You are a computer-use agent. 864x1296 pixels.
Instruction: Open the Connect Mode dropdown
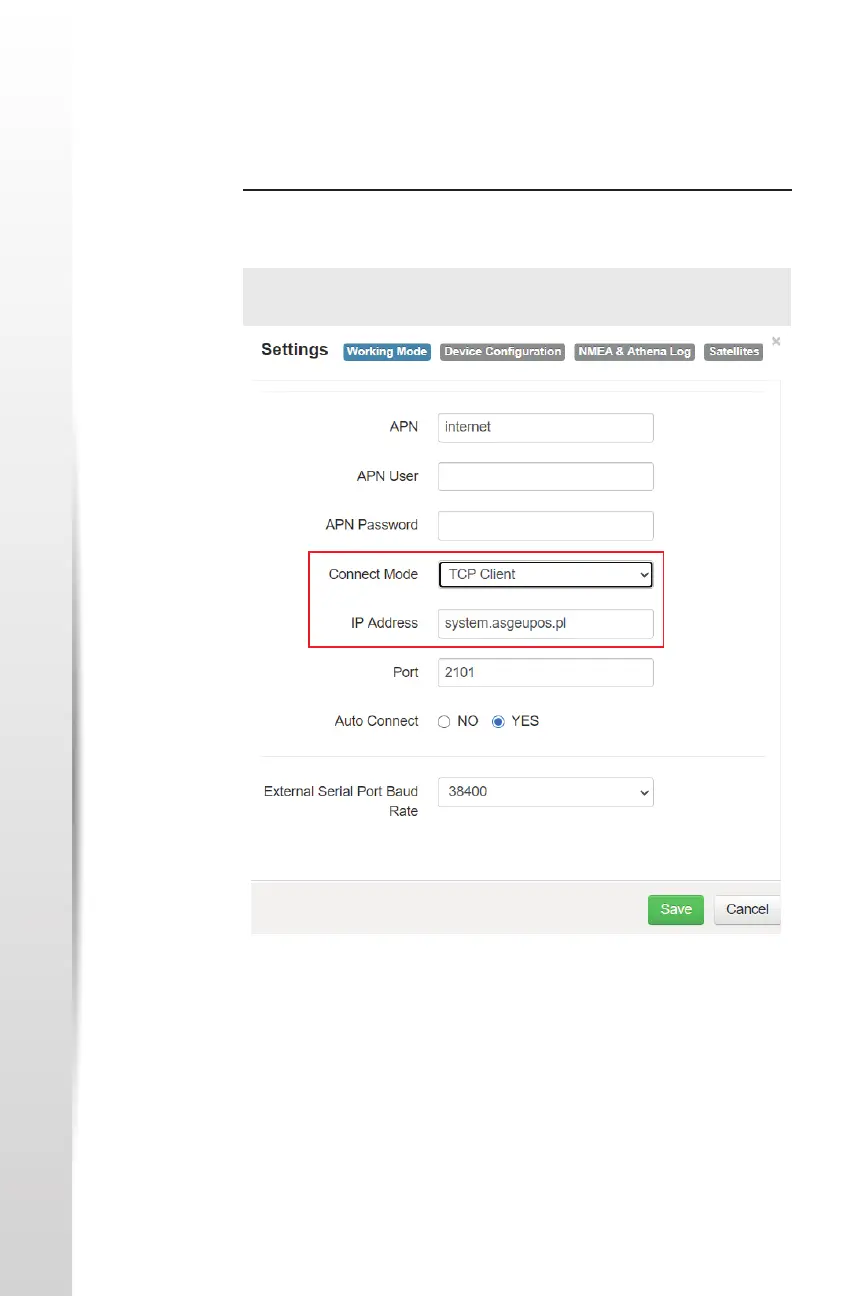click(546, 574)
